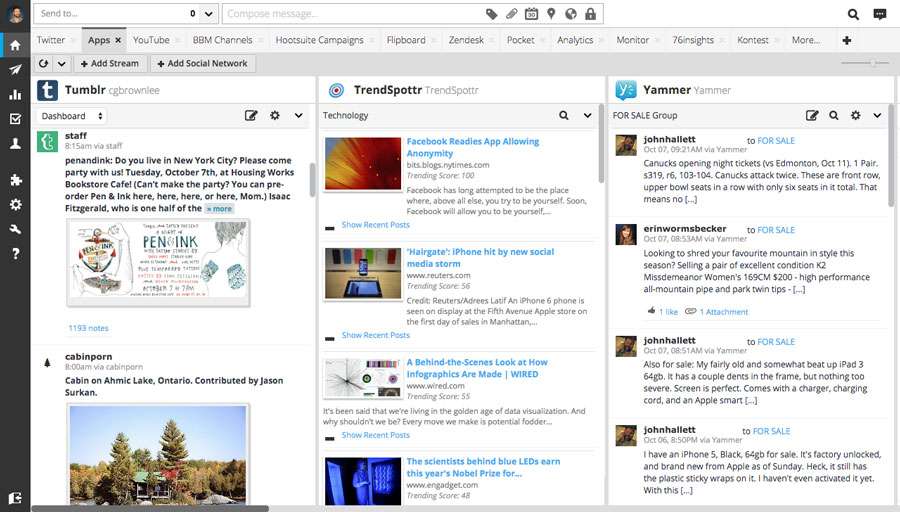
Task: Click Add Social Network button
Action: [202, 64]
